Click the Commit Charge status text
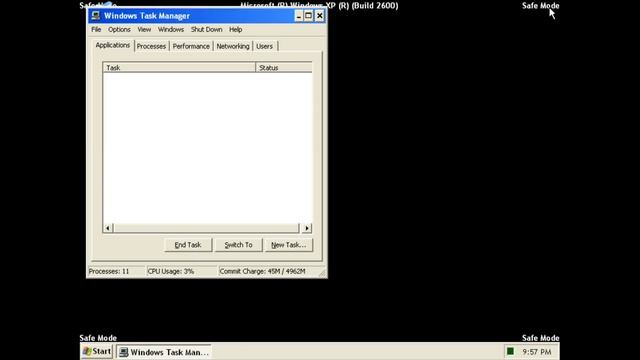Screen dimensions: 640x360 [x=262, y=271]
